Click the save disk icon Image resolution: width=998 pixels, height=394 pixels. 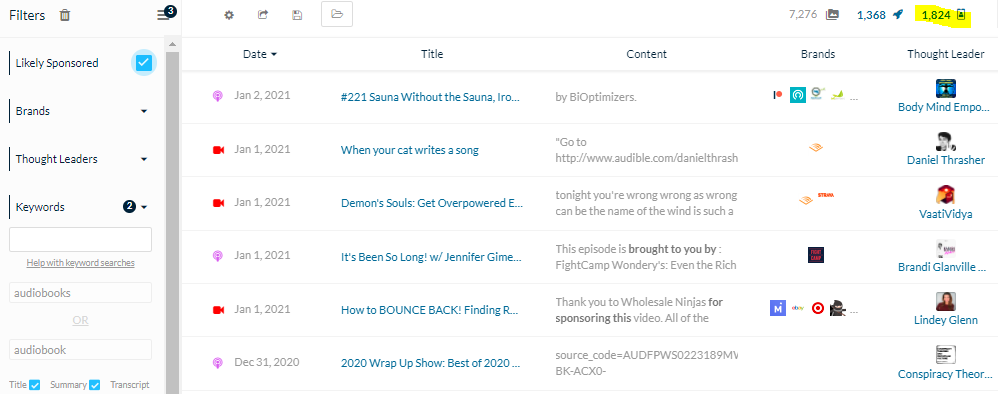coord(297,15)
